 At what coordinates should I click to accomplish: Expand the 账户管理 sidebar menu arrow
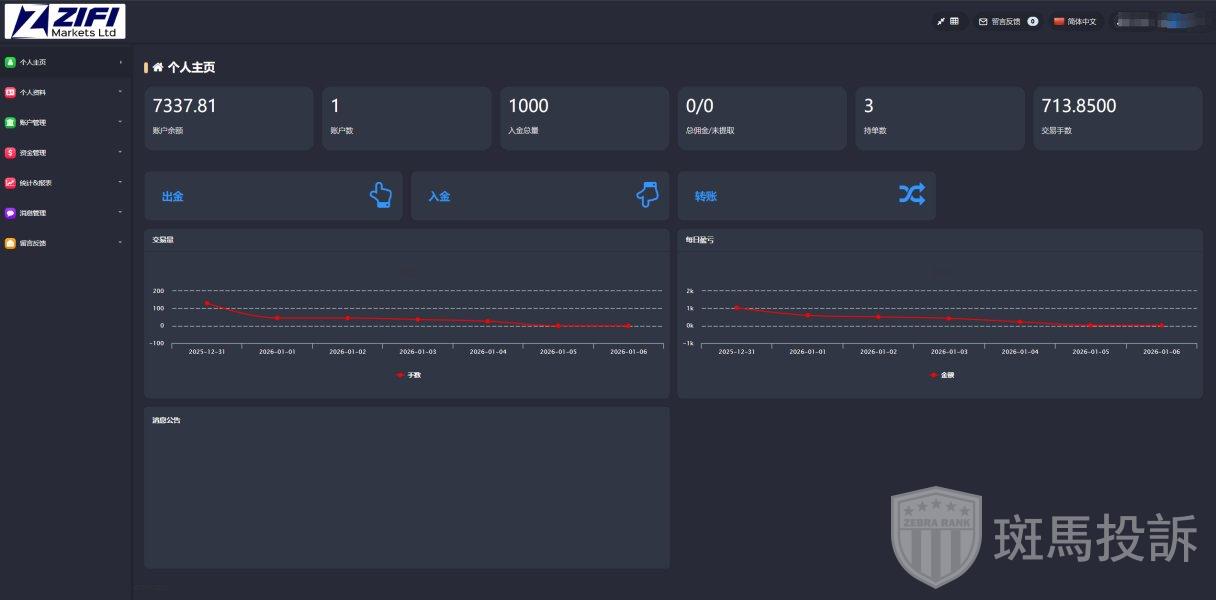(x=120, y=122)
